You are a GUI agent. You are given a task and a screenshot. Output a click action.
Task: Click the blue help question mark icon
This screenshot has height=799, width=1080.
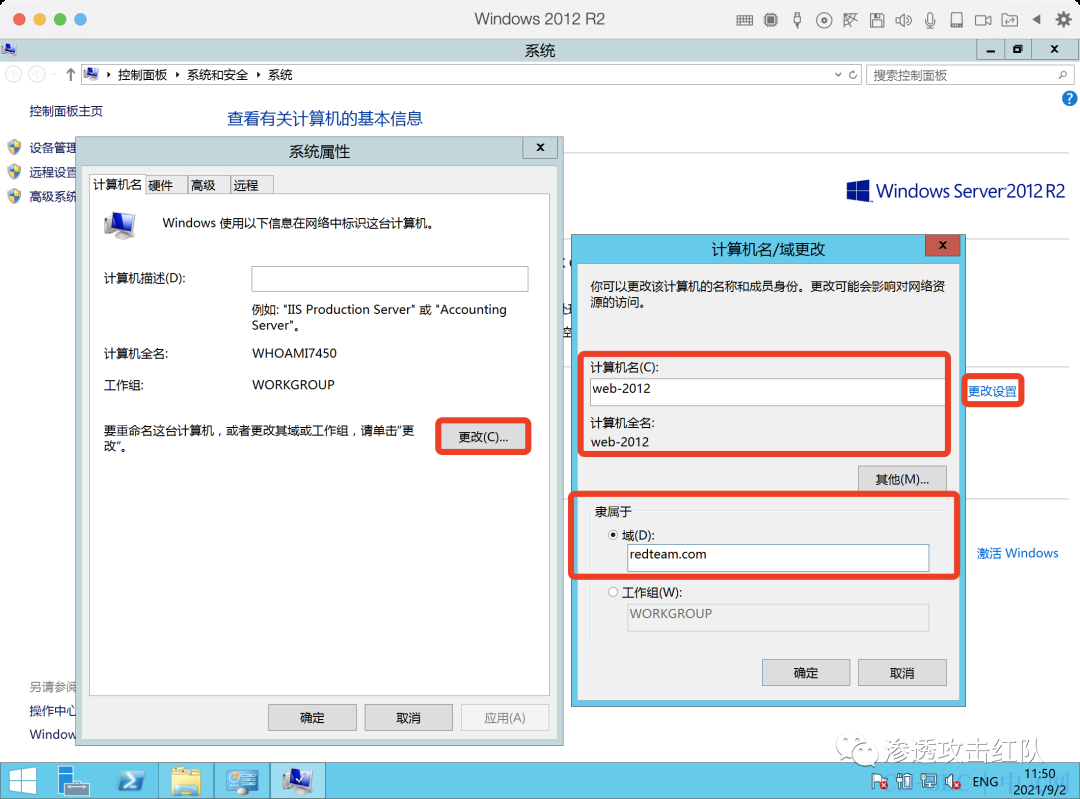(1069, 98)
